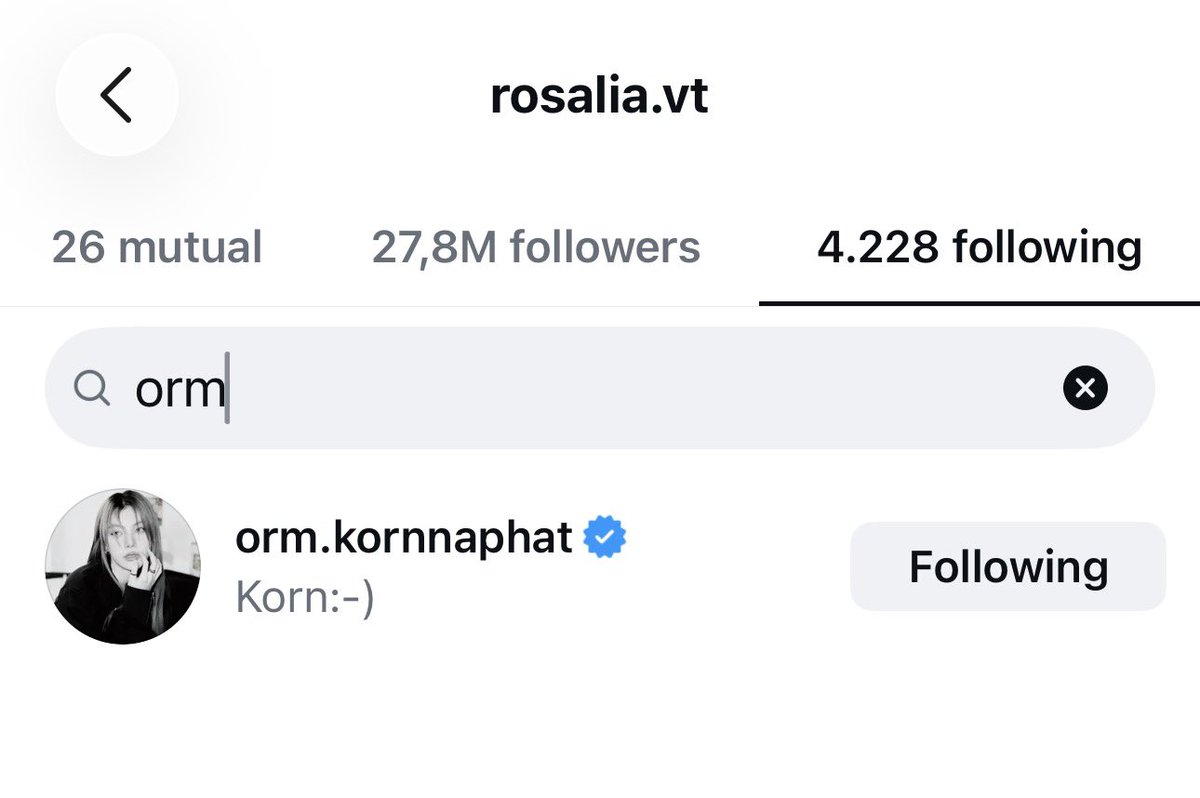Screen dimensions: 1200x798
Task: Focus the search field containing orm
Action: pyautogui.click(x=600, y=388)
